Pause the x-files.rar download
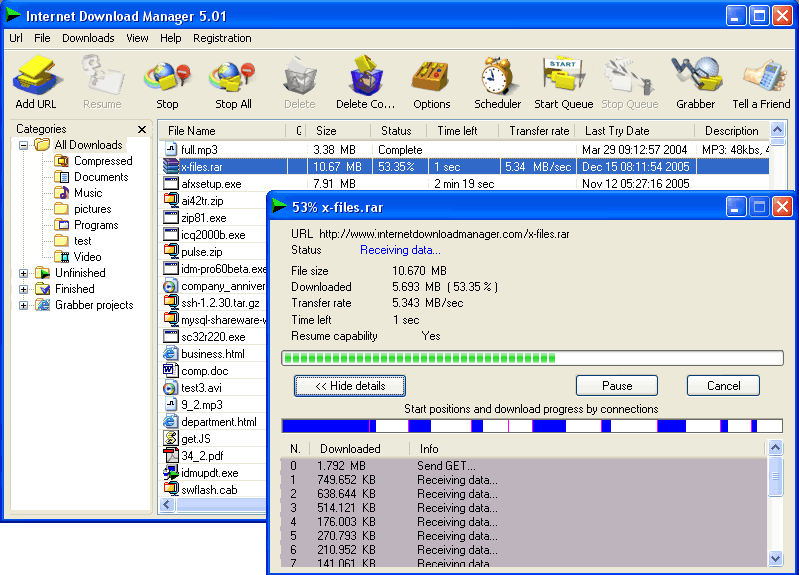Viewport: 799px width, 575px height. [617, 386]
